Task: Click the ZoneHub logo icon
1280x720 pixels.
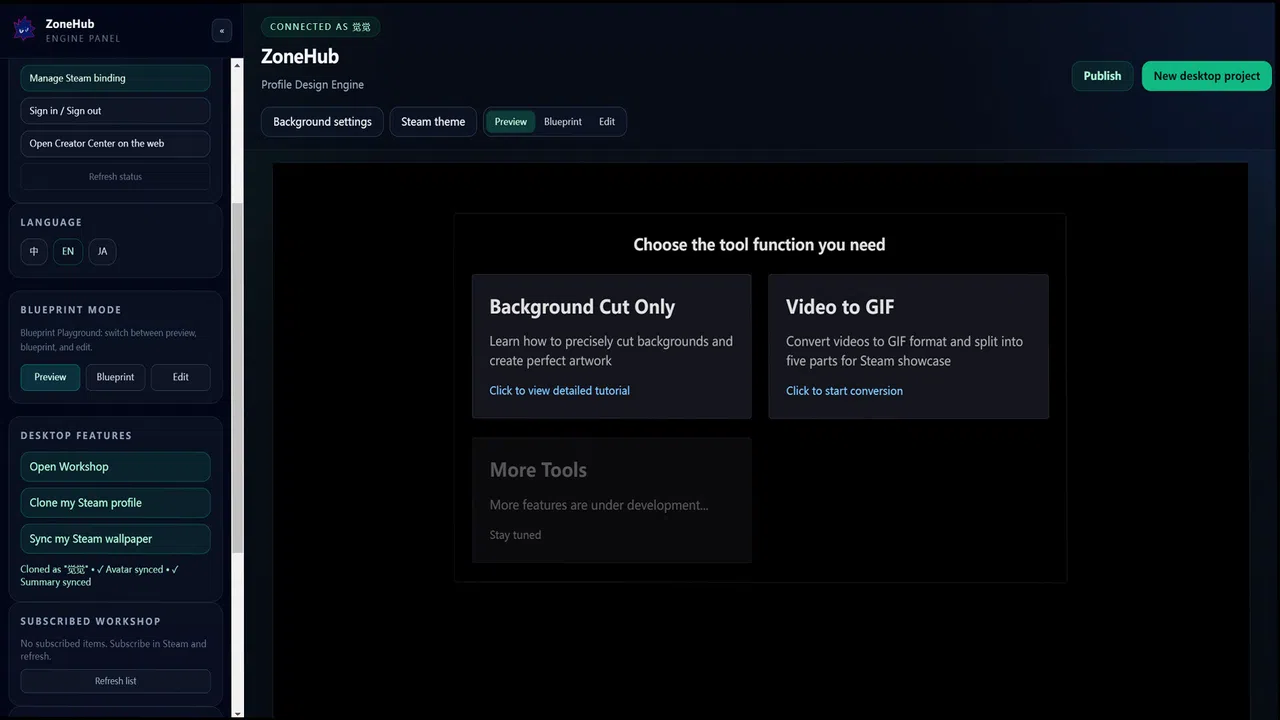Action: coord(24,29)
